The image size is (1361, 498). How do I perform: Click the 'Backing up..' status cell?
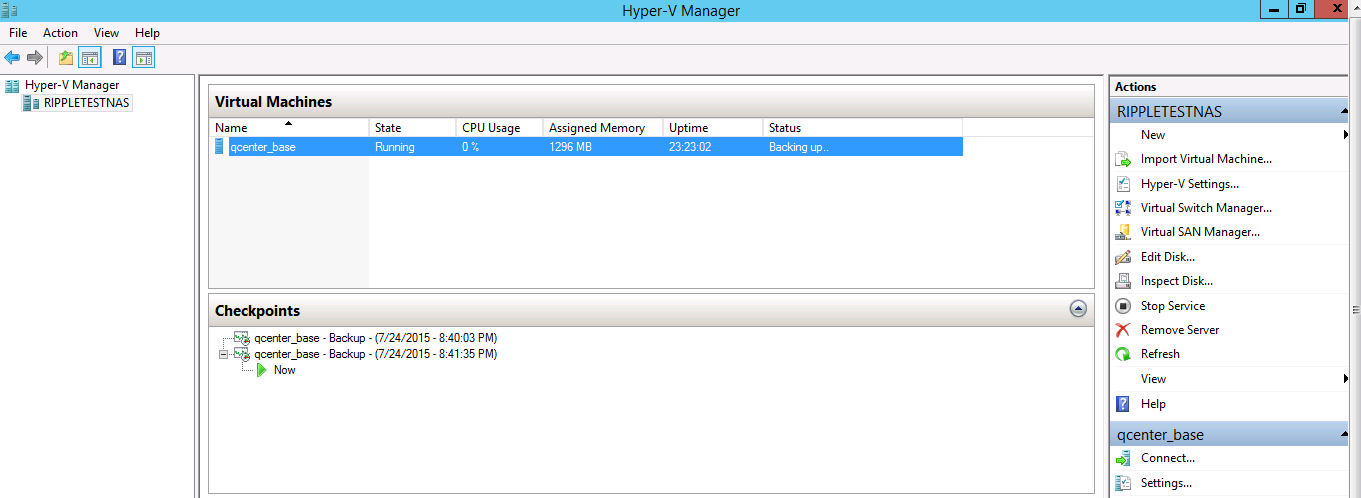pyautogui.click(x=799, y=147)
